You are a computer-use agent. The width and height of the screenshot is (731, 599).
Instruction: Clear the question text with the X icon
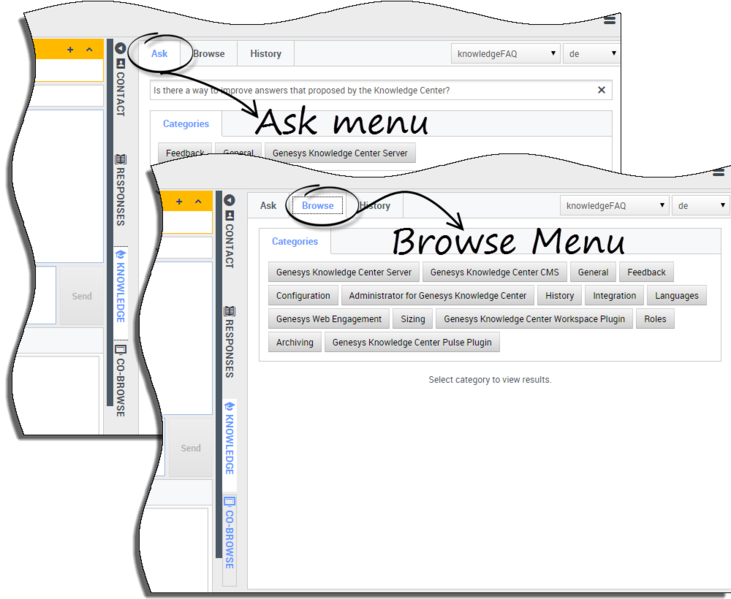point(601,90)
